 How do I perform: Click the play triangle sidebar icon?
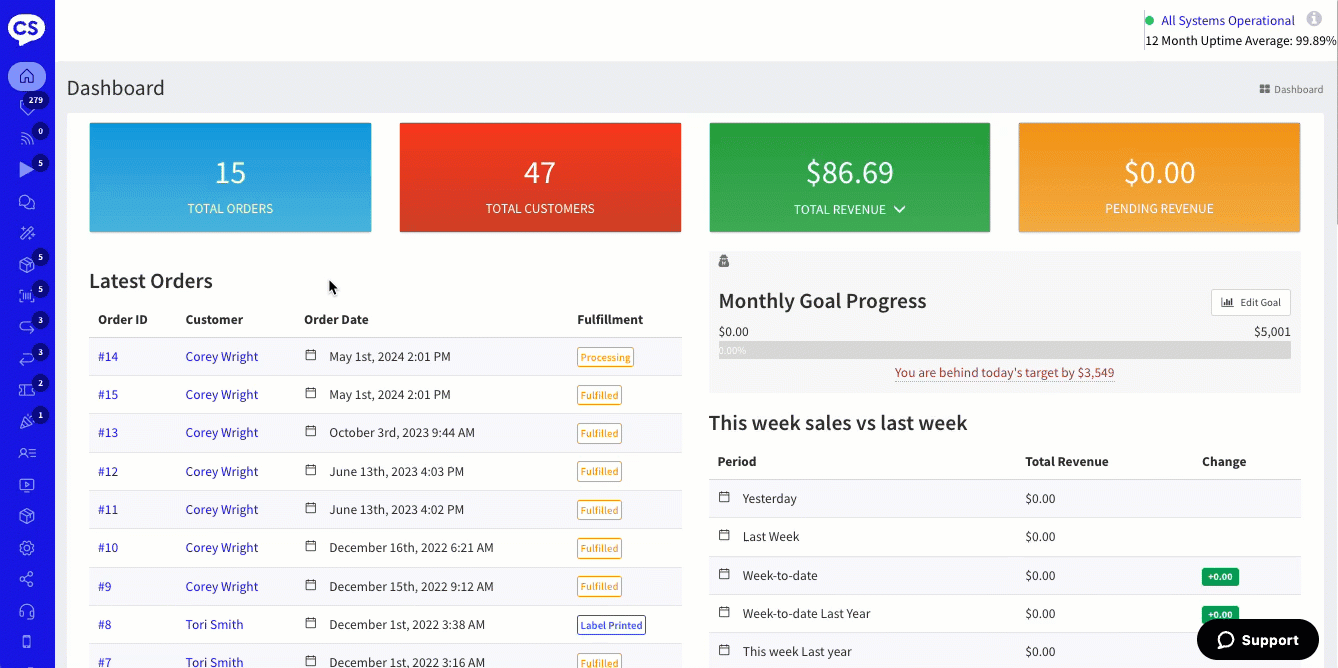(x=27, y=170)
